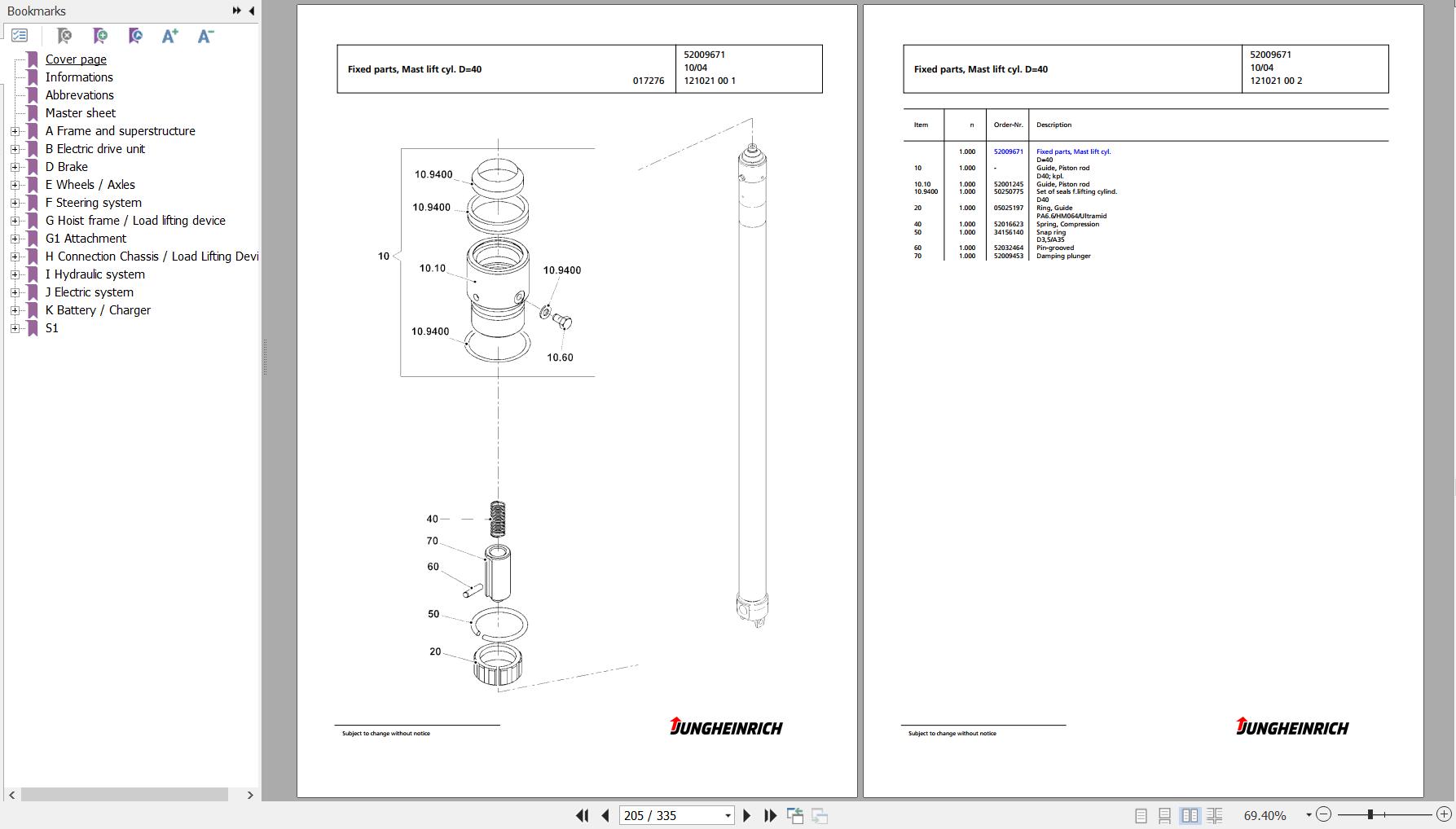Expand K Battery / Charger bookmark
Viewport: 1456px width, 829px height.
(15, 310)
